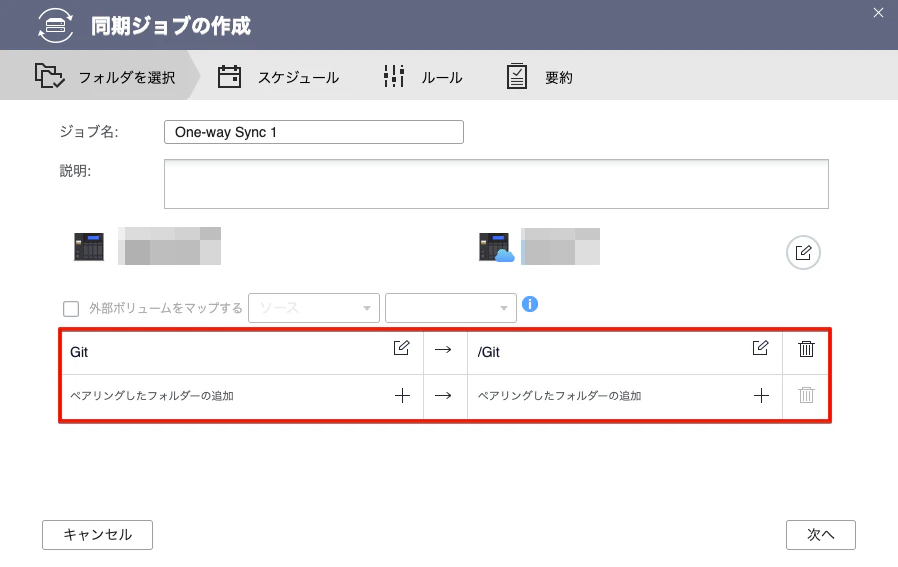The image size is (898, 567).
Task: Open the empty volume dropdown
Action: pyautogui.click(x=451, y=308)
